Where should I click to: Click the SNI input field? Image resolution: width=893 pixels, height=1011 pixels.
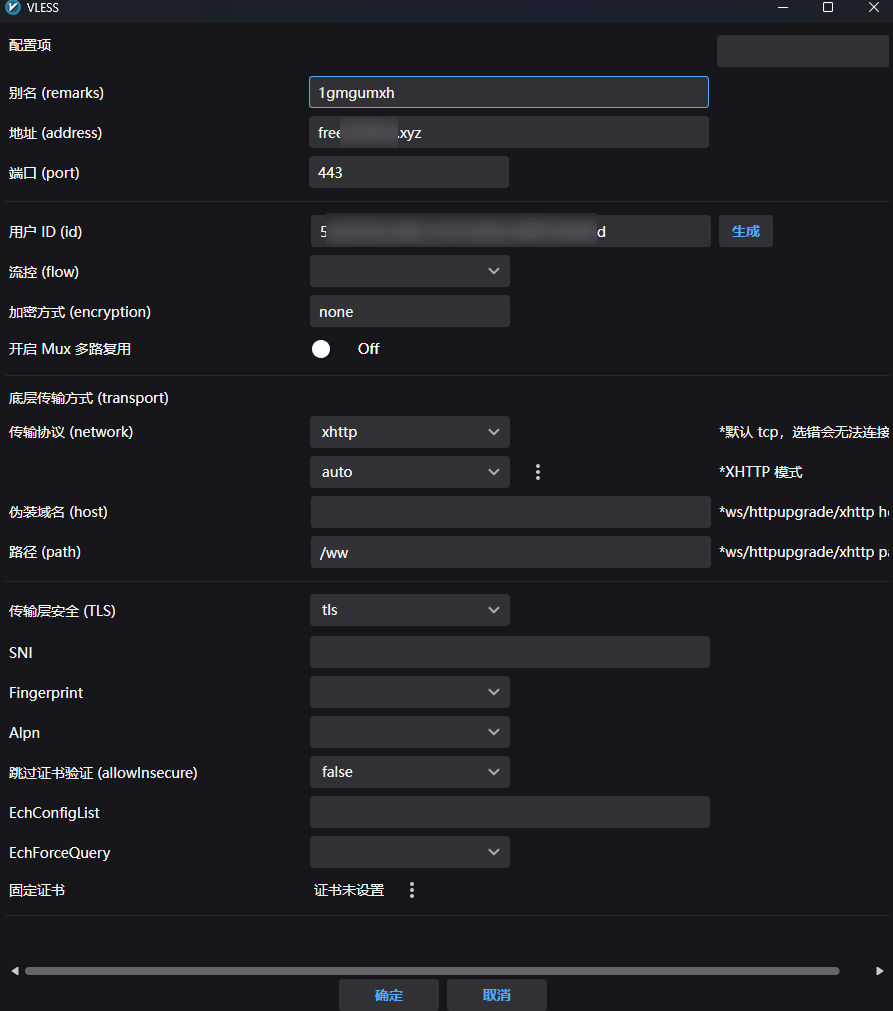[509, 652]
